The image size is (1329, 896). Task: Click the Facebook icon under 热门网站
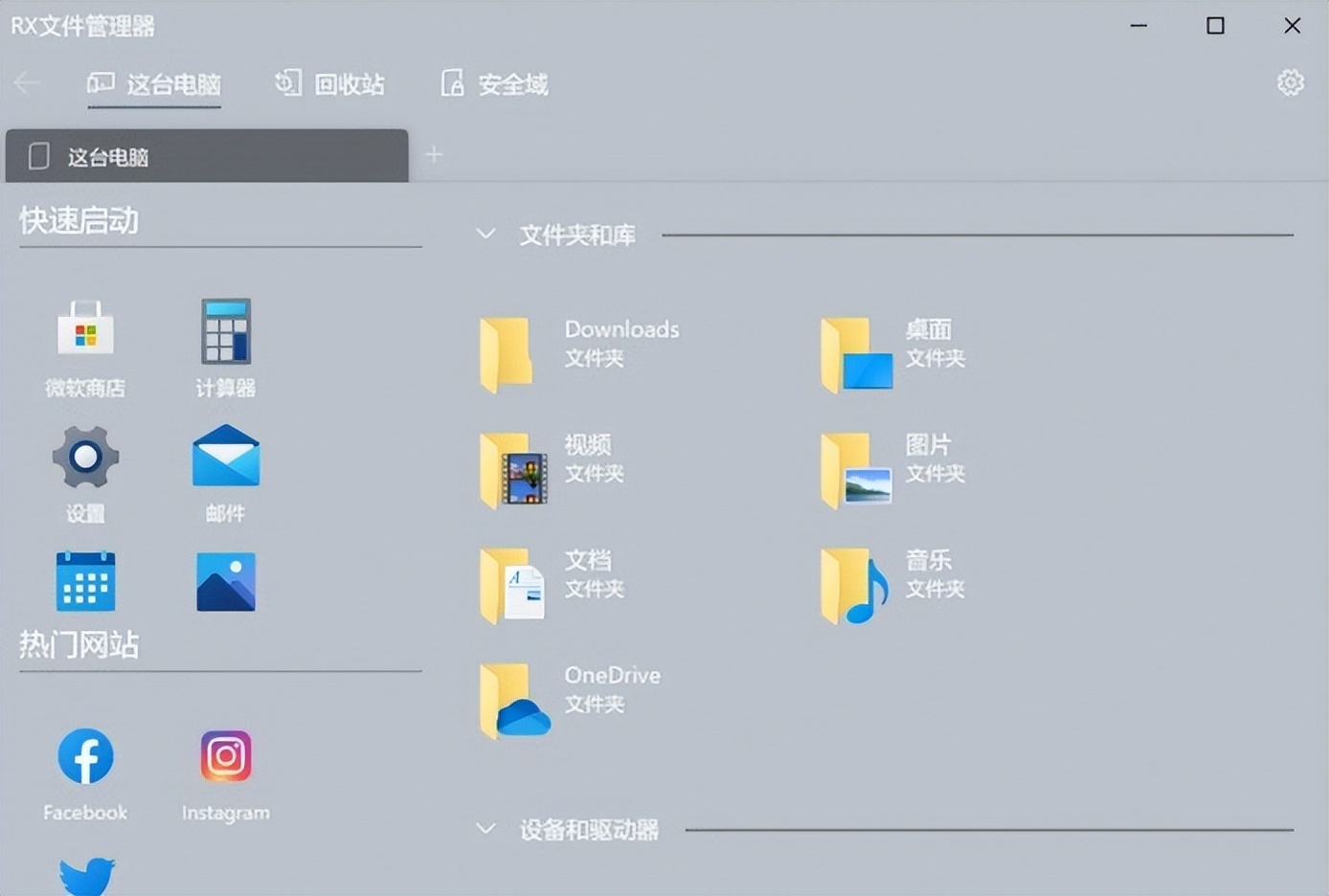click(x=85, y=756)
